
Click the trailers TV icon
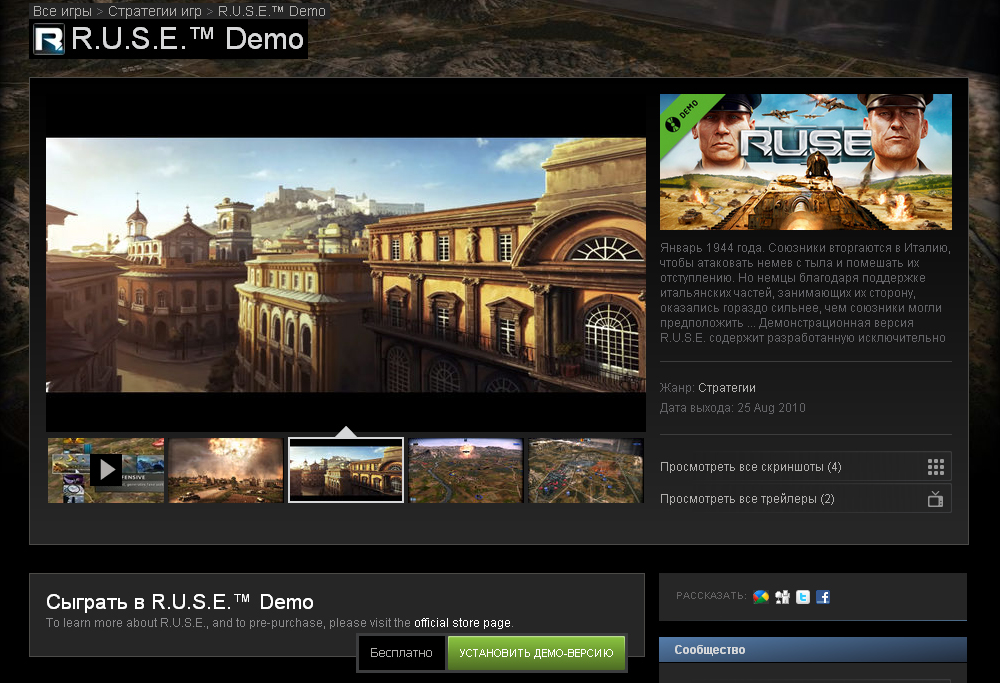pyautogui.click(x=936, y=499)
